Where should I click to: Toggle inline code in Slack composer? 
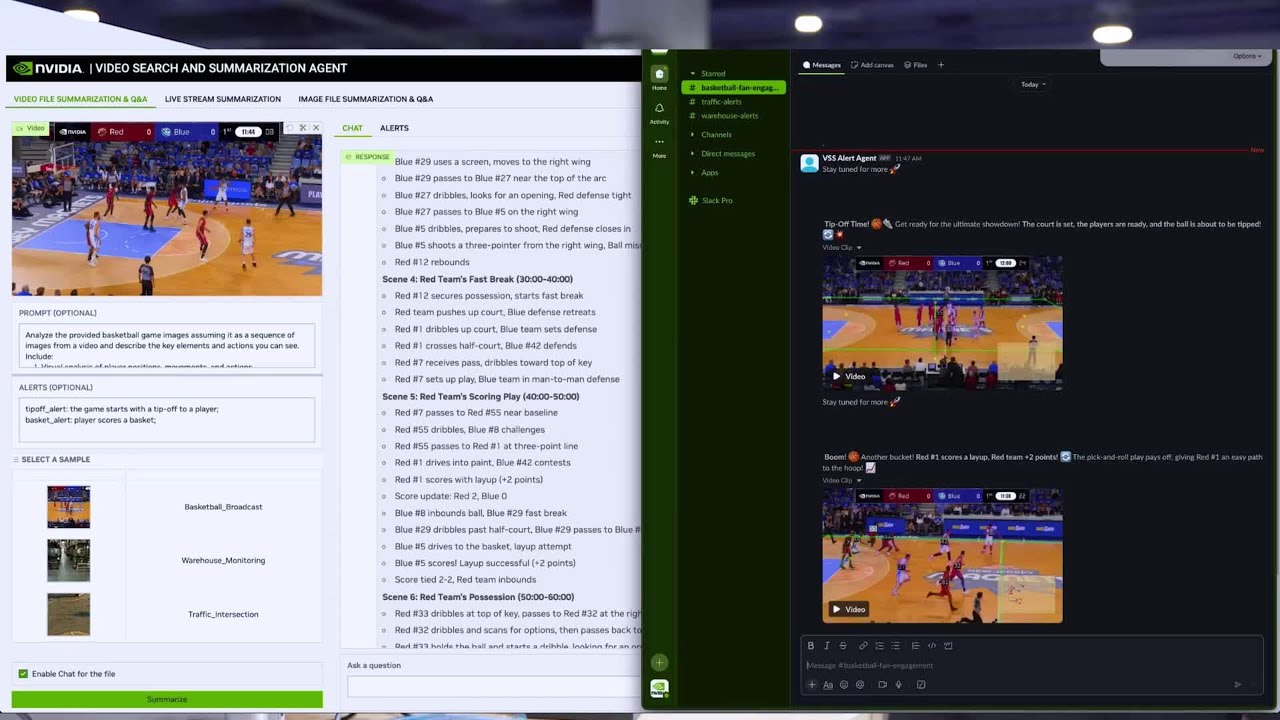coord(932,646)
